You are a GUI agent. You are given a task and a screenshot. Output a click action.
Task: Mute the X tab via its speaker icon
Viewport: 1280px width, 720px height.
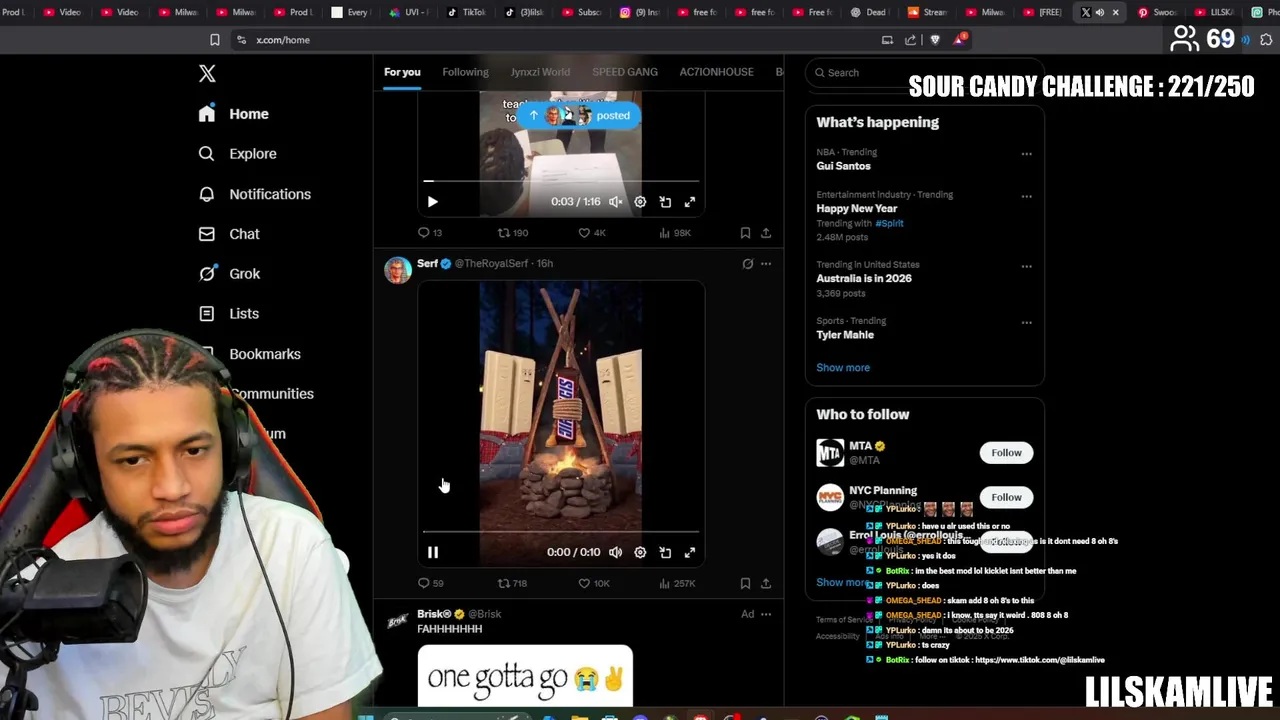(x=1100, y=13)
